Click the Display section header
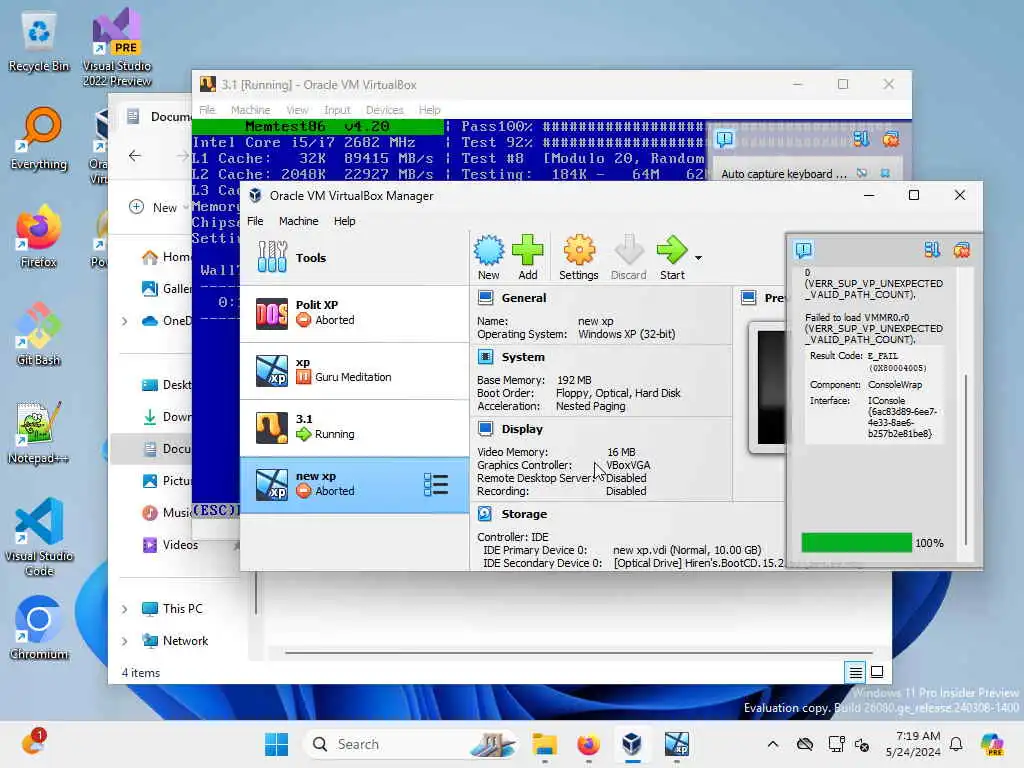1024x768 pixels. [522, 429]
